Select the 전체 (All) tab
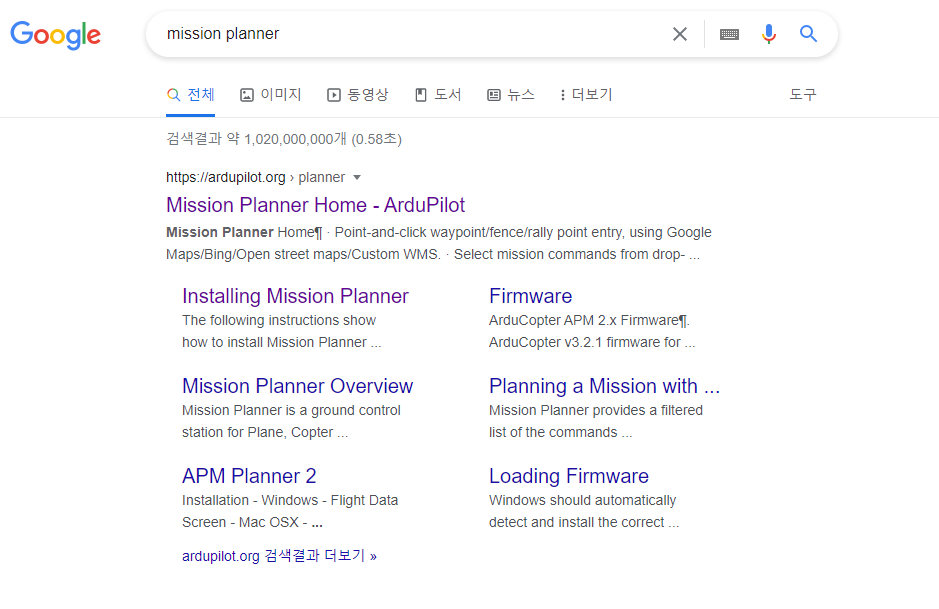Viewport: 939px width, 609px height. coord(190,95)
